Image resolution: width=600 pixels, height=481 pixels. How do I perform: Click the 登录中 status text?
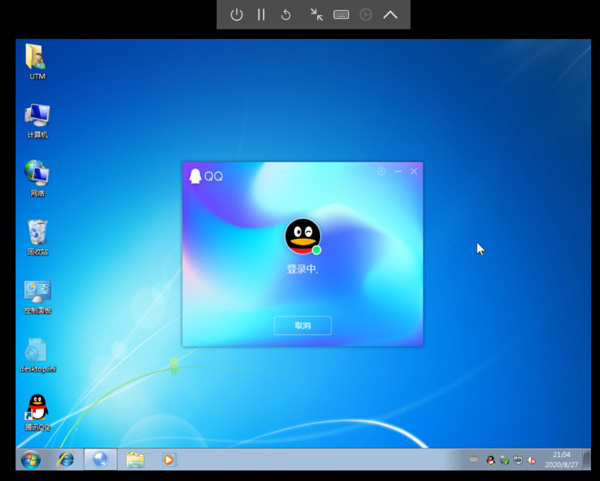[302, 269]
